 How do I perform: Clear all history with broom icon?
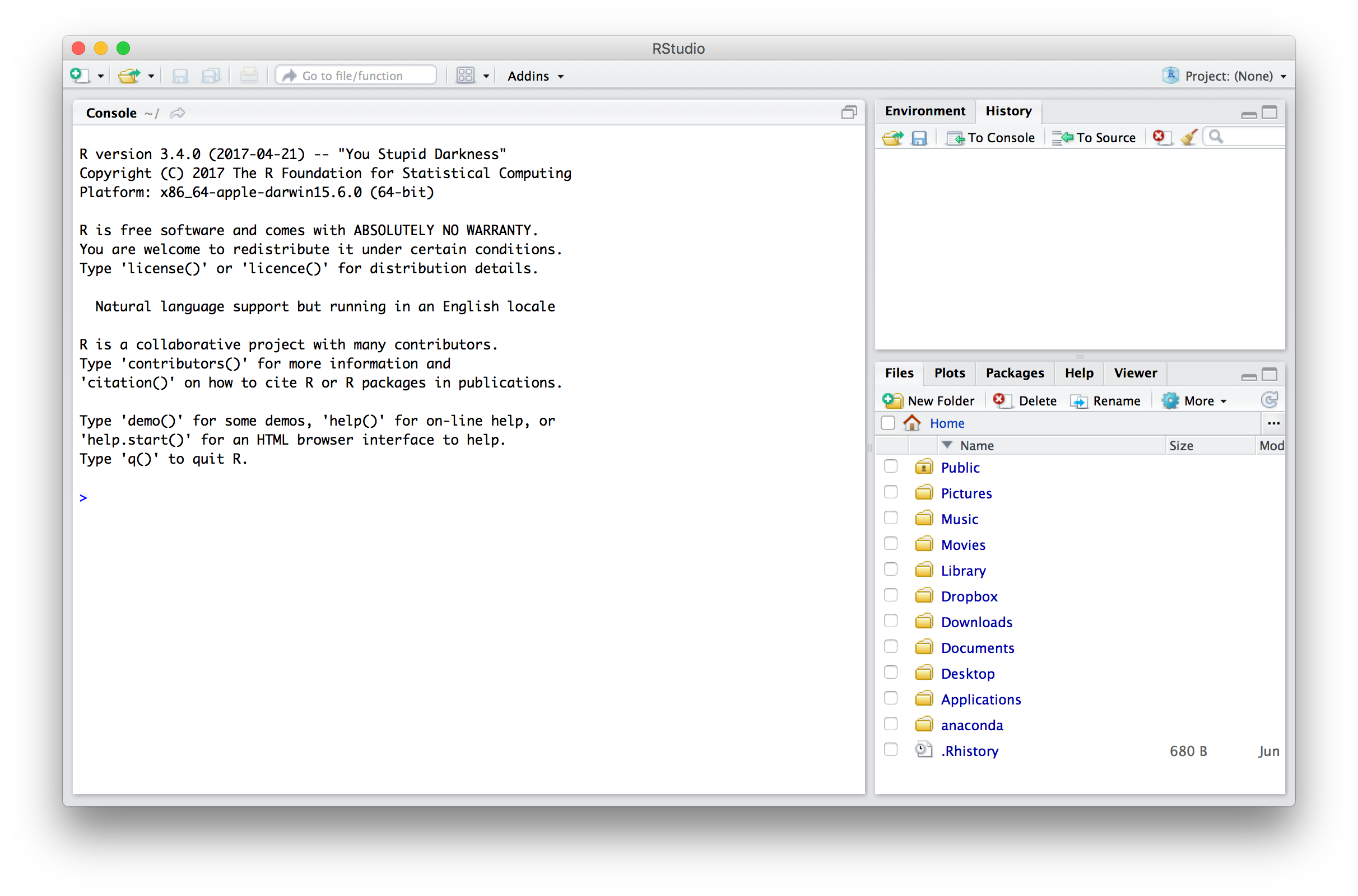point(1189,137)
